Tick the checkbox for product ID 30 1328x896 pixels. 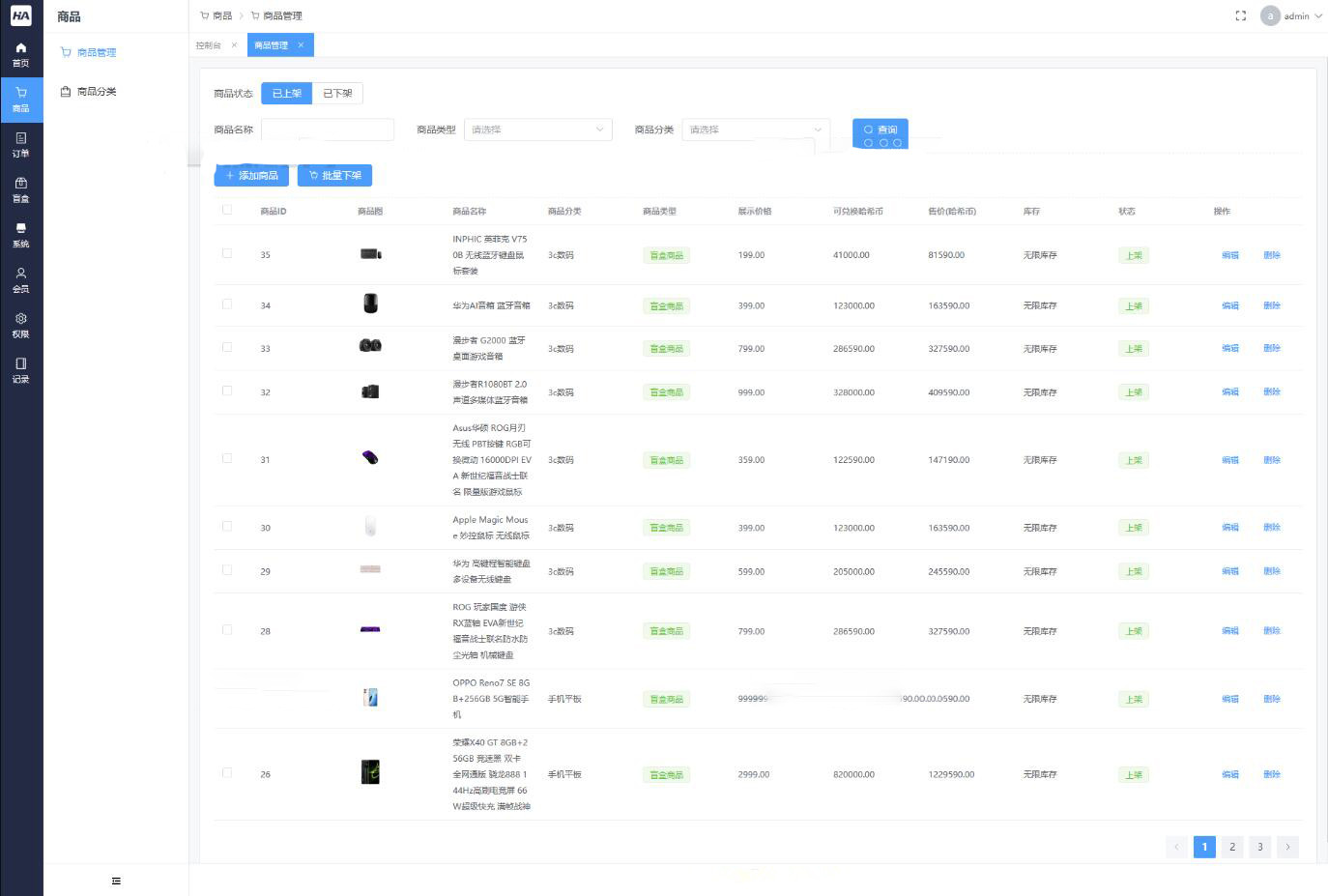(227, 527)
